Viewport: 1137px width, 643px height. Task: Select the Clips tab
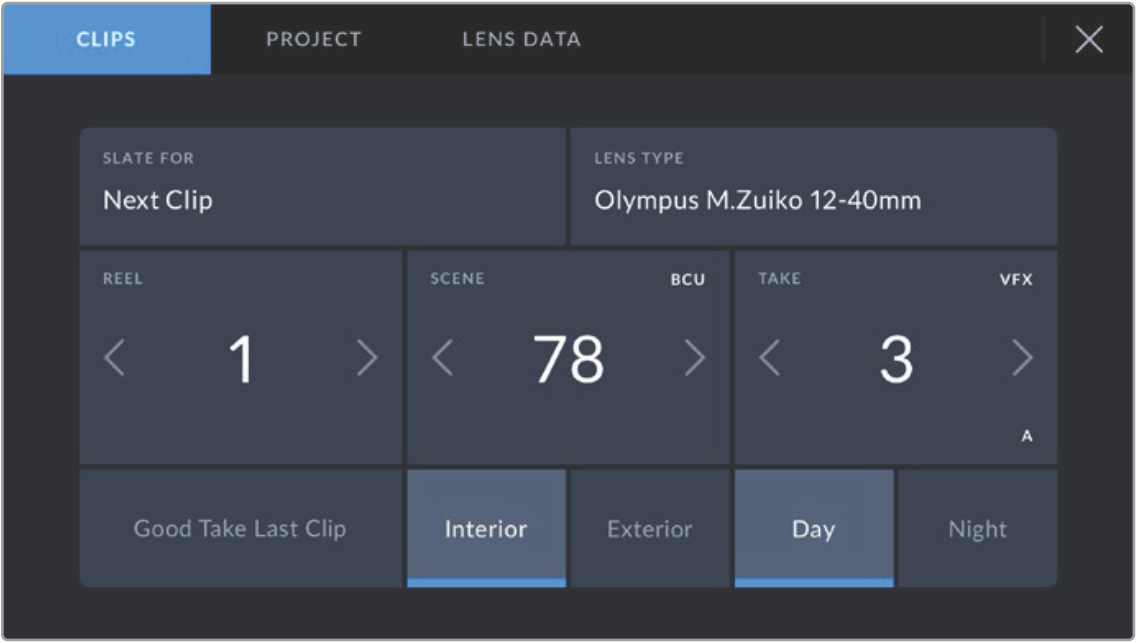[x=106, y=40]
